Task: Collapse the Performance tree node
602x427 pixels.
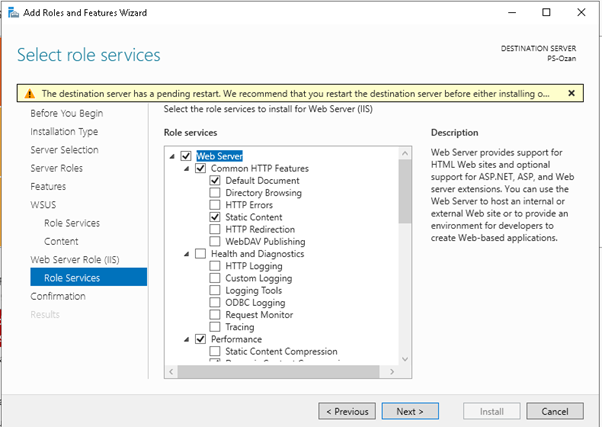Action: (186, 339)
